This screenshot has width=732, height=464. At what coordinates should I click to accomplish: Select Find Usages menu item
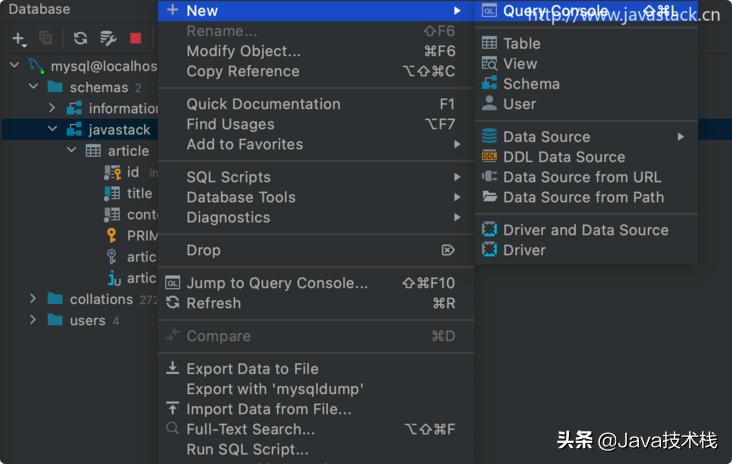pos(316,124)
